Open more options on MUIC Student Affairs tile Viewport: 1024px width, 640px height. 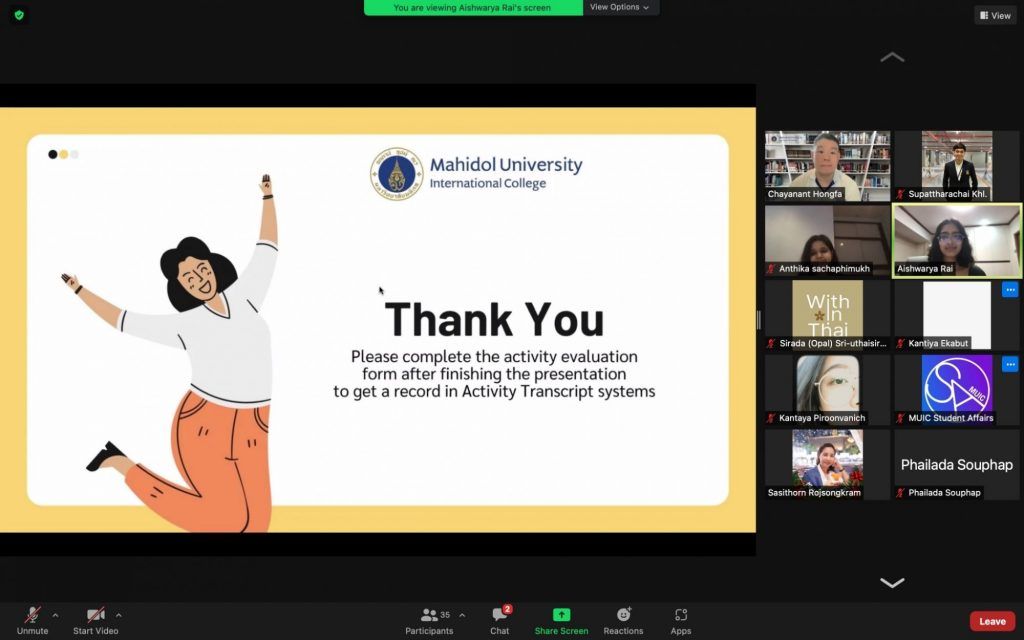coord(1010,364)
